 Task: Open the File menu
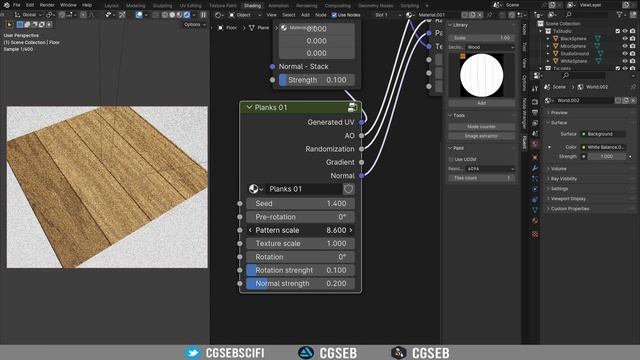(17, 5)
